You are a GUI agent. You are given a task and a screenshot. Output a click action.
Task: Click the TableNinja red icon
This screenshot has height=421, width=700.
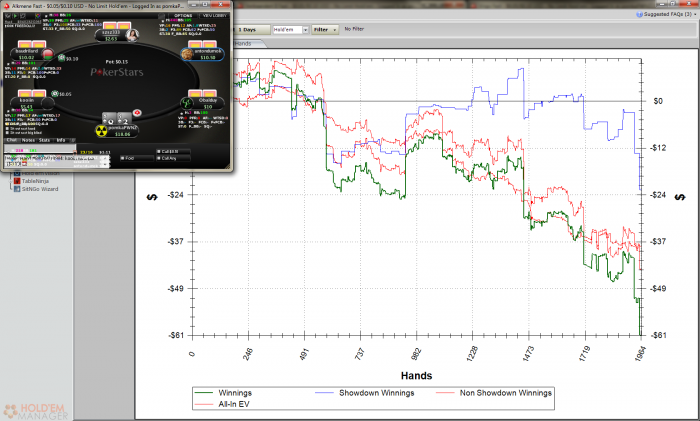coord(17,181)
